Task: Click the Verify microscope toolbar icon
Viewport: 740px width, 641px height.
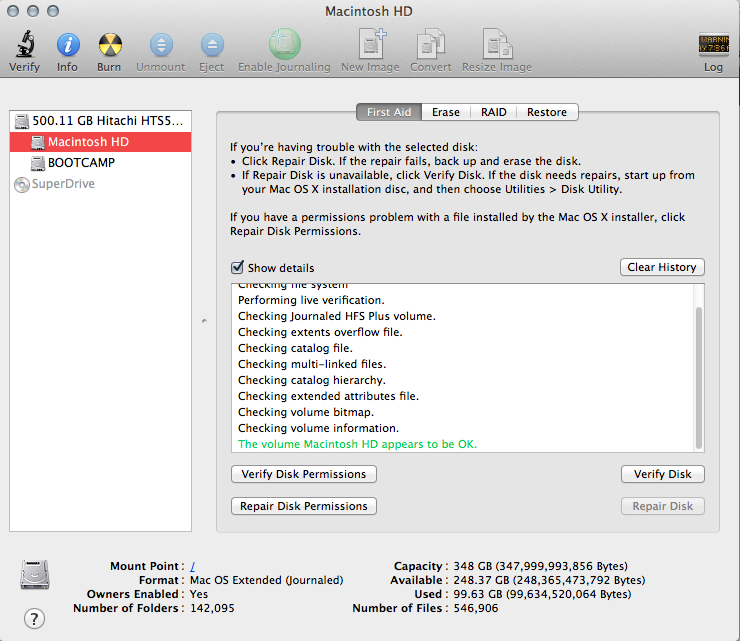Action: pos(25,44)
